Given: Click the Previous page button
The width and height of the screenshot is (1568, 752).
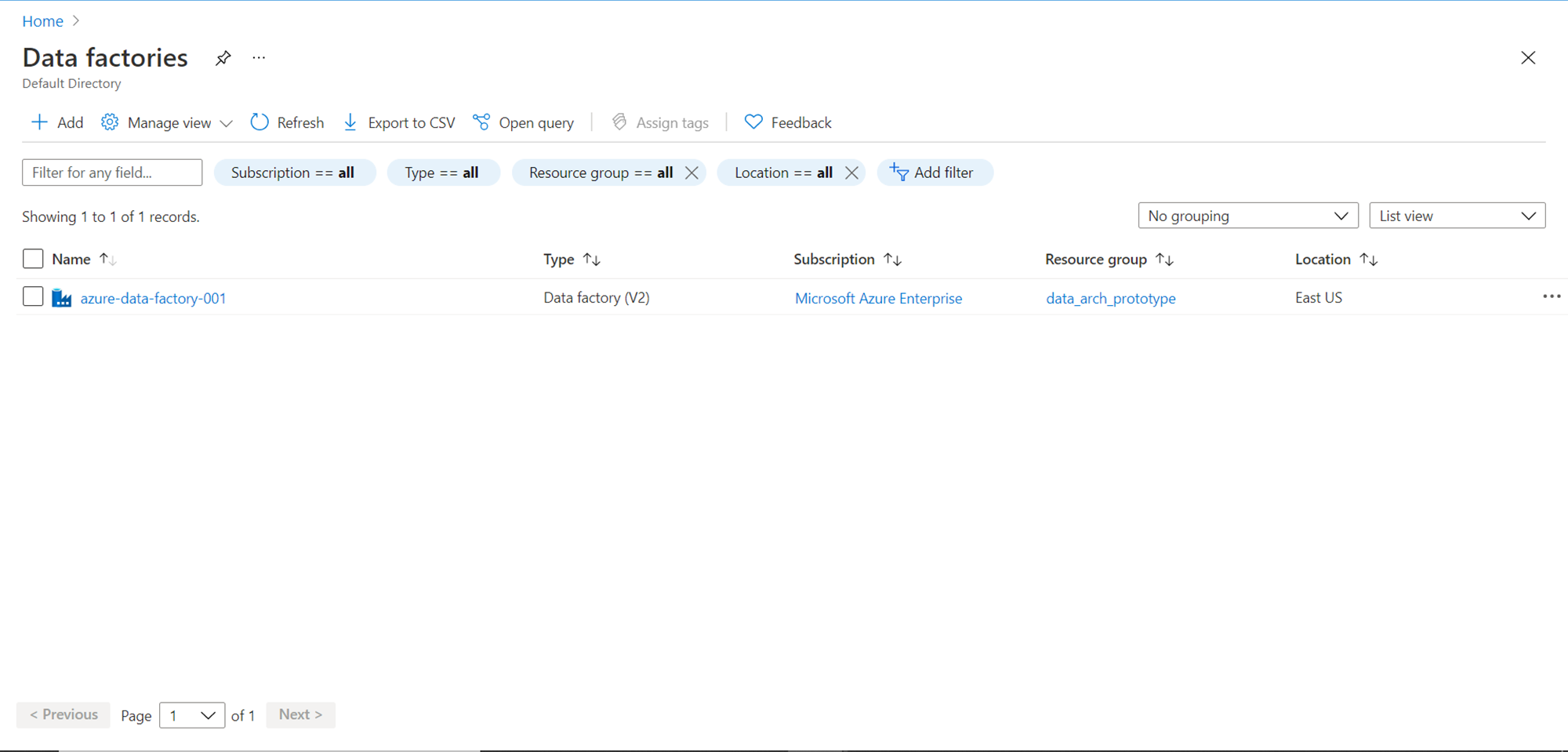Looking at the screenshot, I should 64,714.
